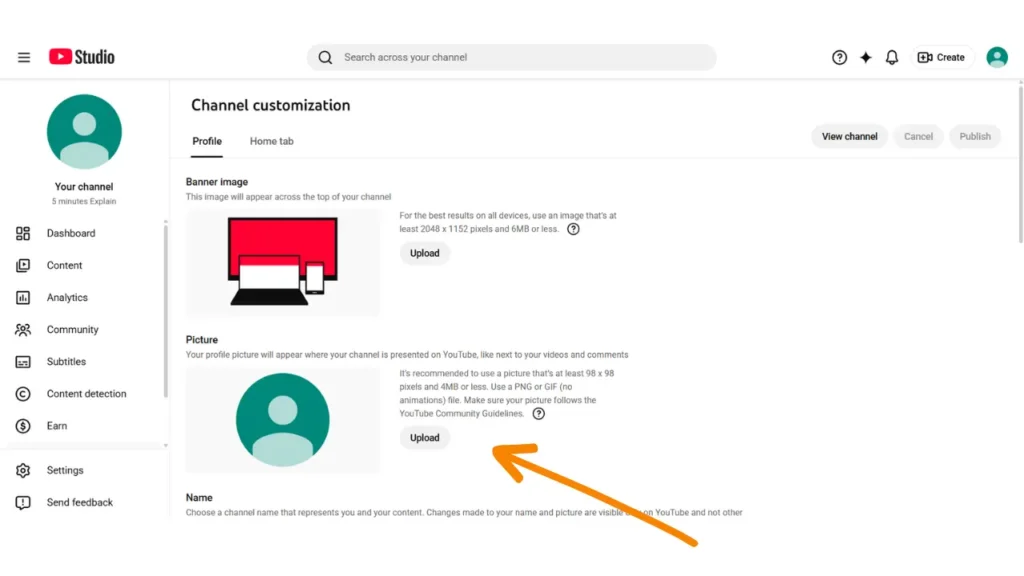Click the help question mark in top bar

839,57
